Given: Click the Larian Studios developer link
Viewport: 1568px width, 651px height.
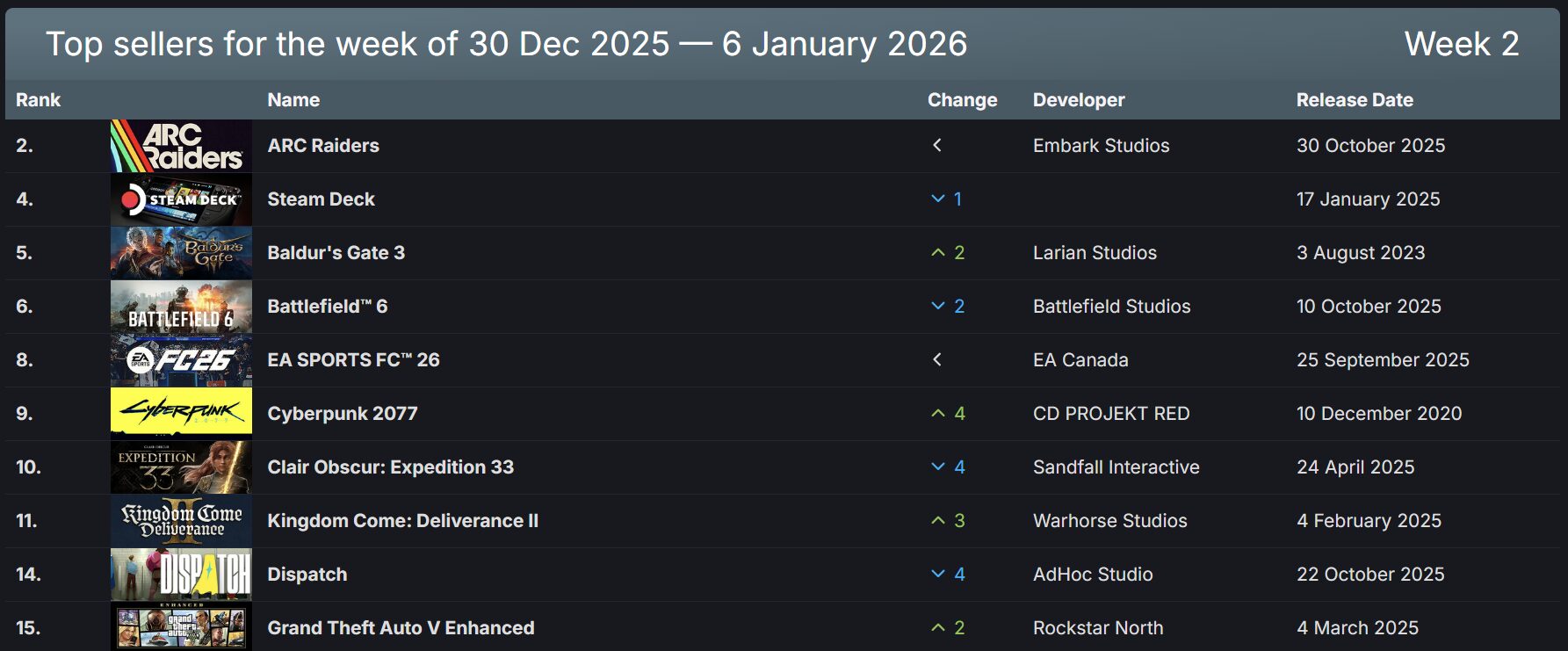Looking at the screenshot, I should [1095, 253].
